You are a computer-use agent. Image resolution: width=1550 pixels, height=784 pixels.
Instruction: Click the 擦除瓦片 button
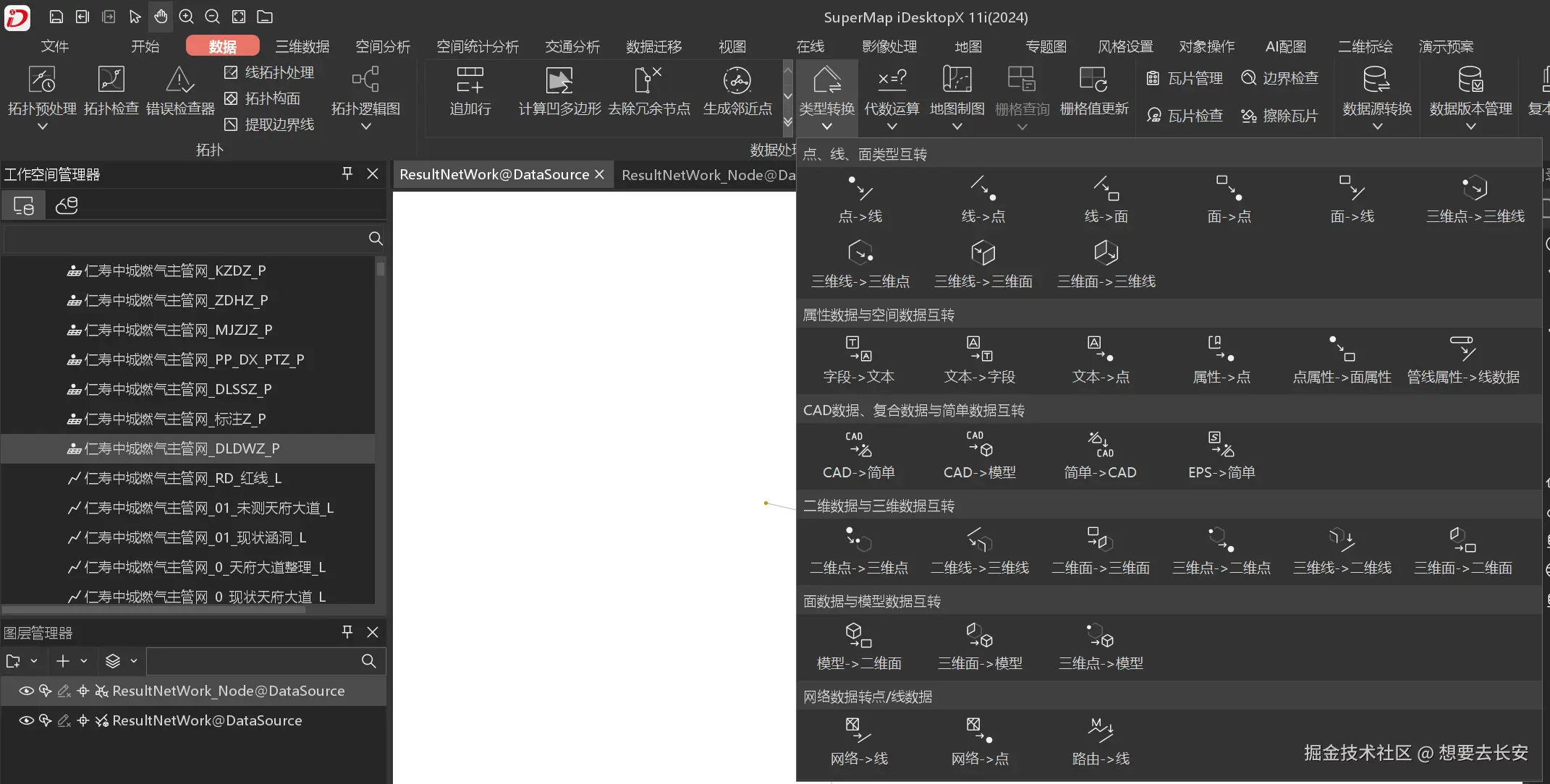[1279, 116]
